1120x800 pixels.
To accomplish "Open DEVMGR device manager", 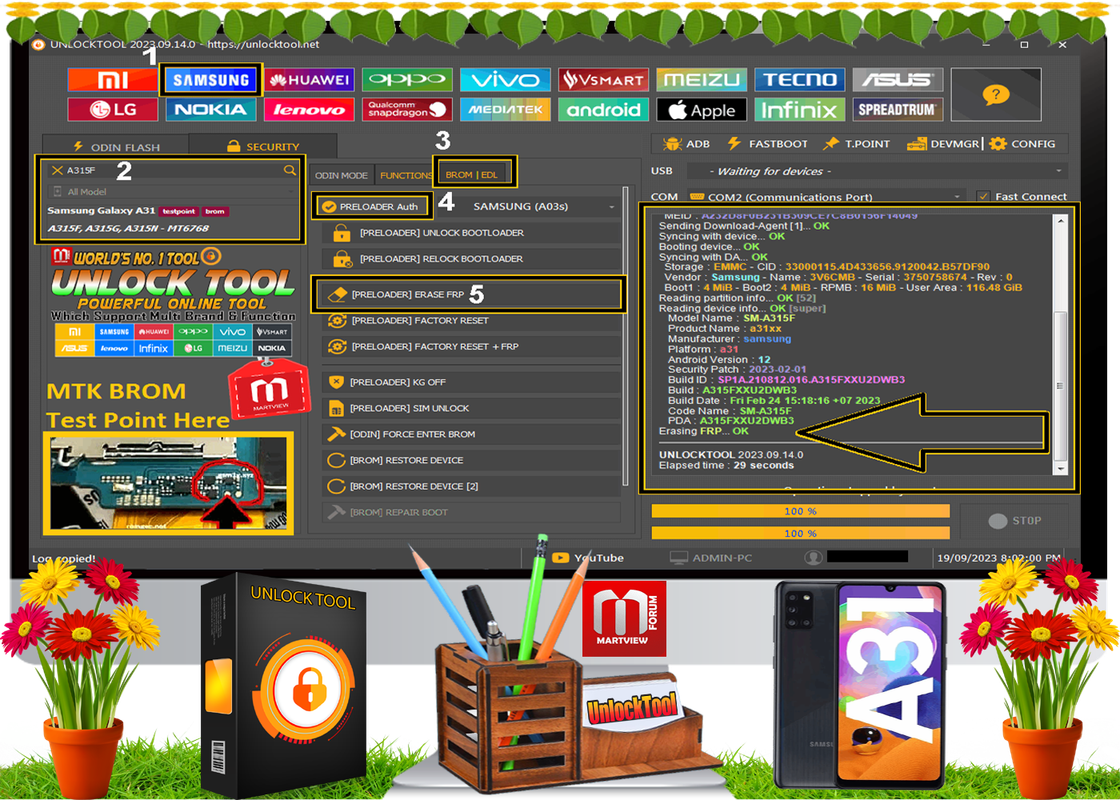I will (x=943, y=144).
